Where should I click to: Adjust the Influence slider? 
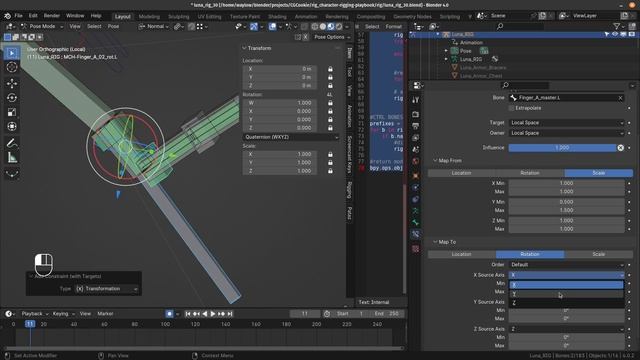[x=562, y=148]
